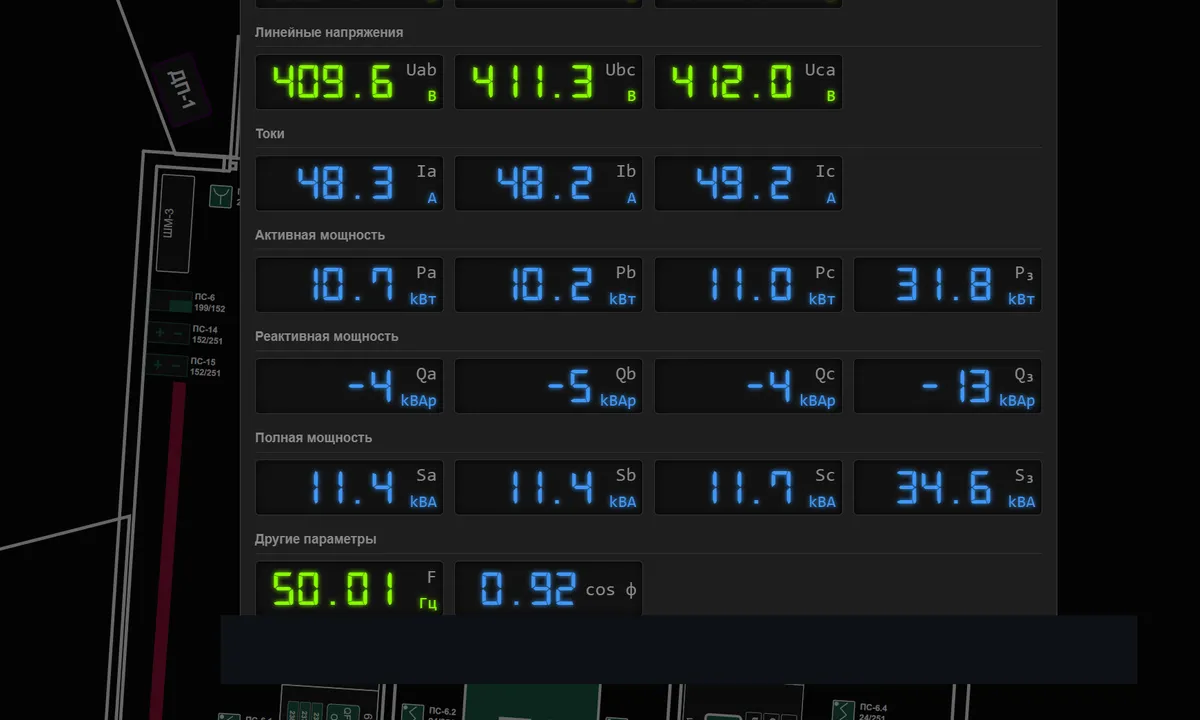Click the green antenna icon beside ШМ-3

[x=220, y=197]
